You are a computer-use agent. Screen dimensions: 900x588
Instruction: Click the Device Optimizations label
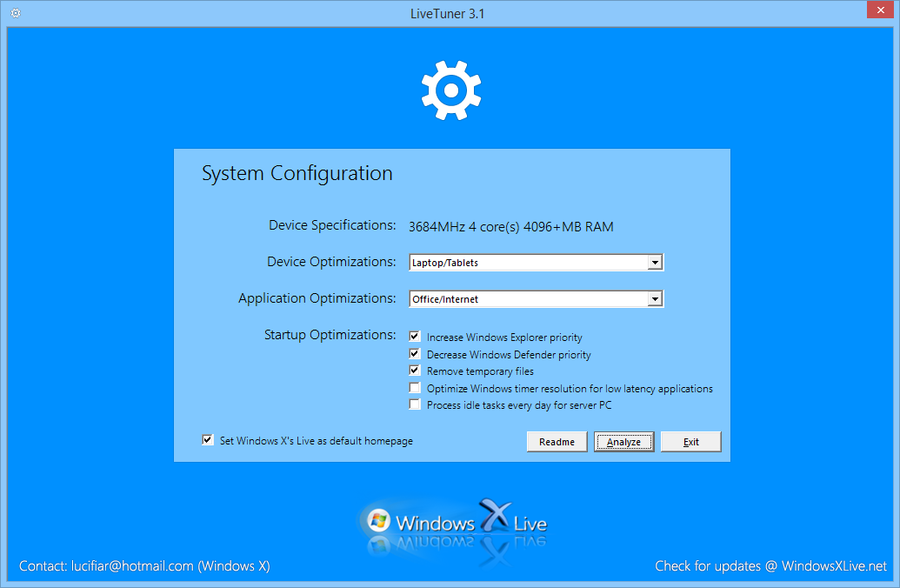331,262
